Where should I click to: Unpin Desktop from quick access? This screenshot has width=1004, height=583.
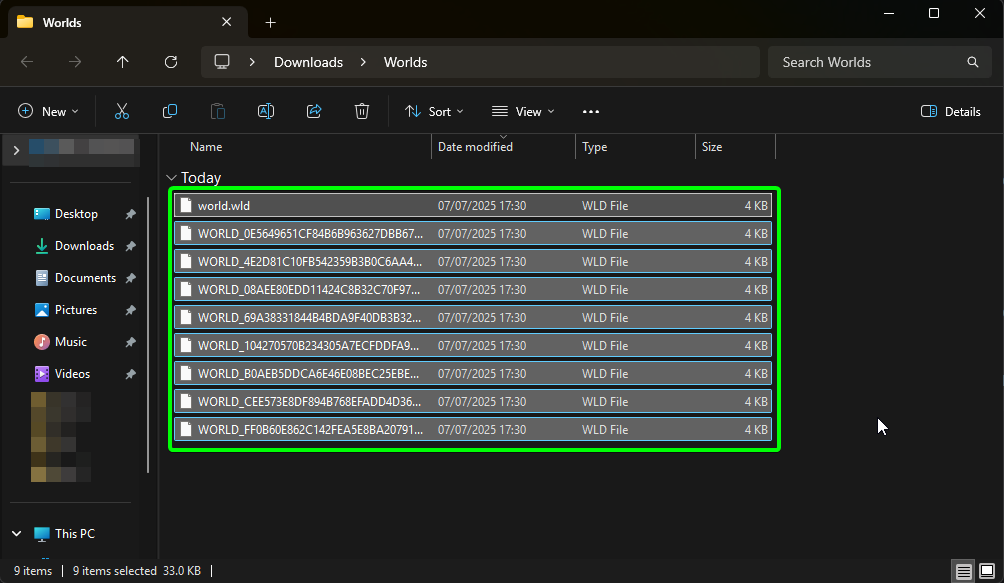(x=131, y=214)
